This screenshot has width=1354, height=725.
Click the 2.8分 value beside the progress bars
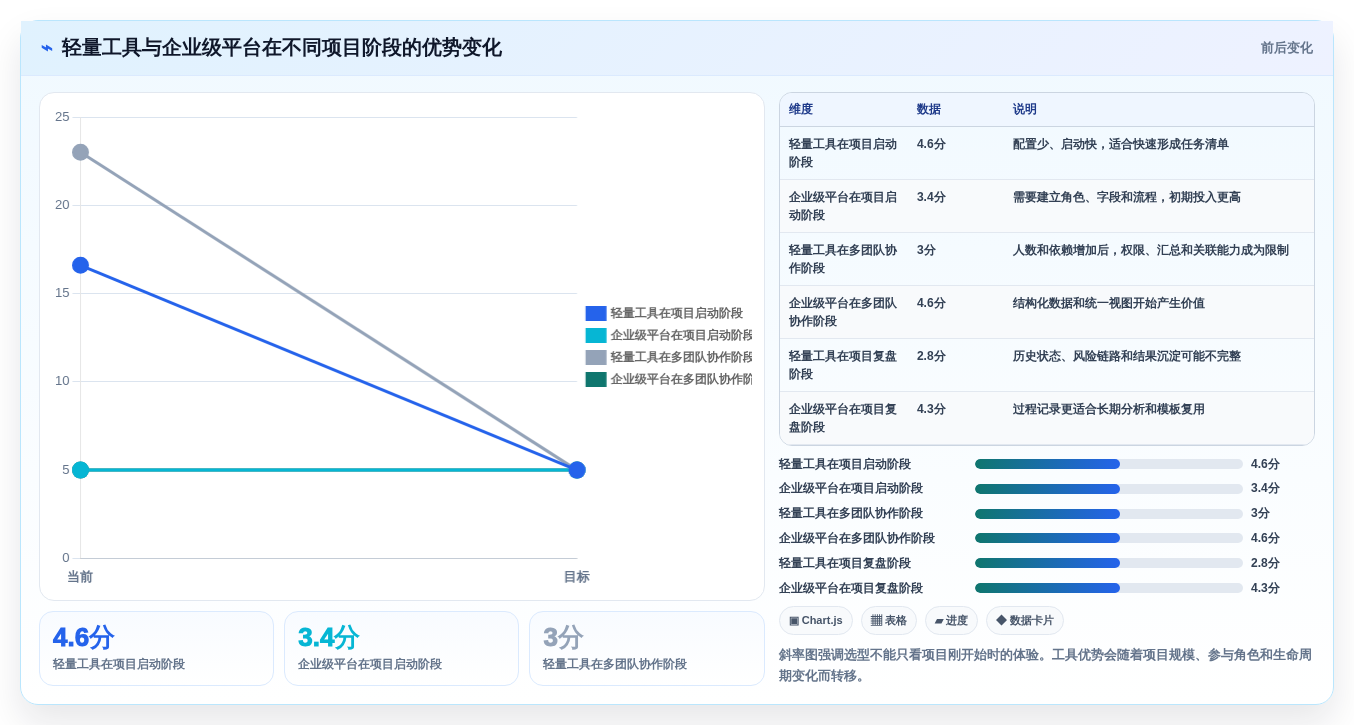tap(1265, 563)
